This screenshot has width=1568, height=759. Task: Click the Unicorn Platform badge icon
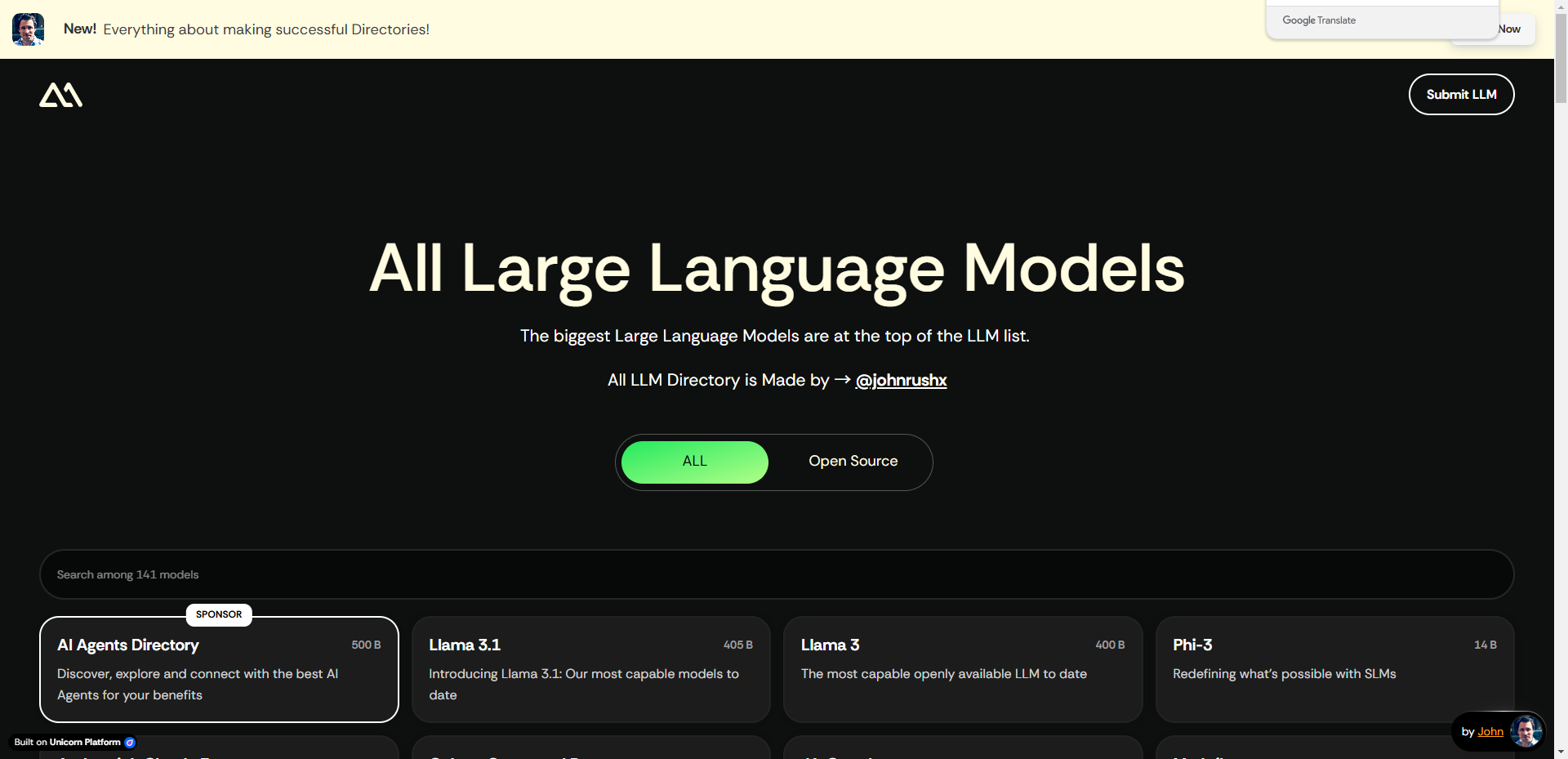coord(128,742)
